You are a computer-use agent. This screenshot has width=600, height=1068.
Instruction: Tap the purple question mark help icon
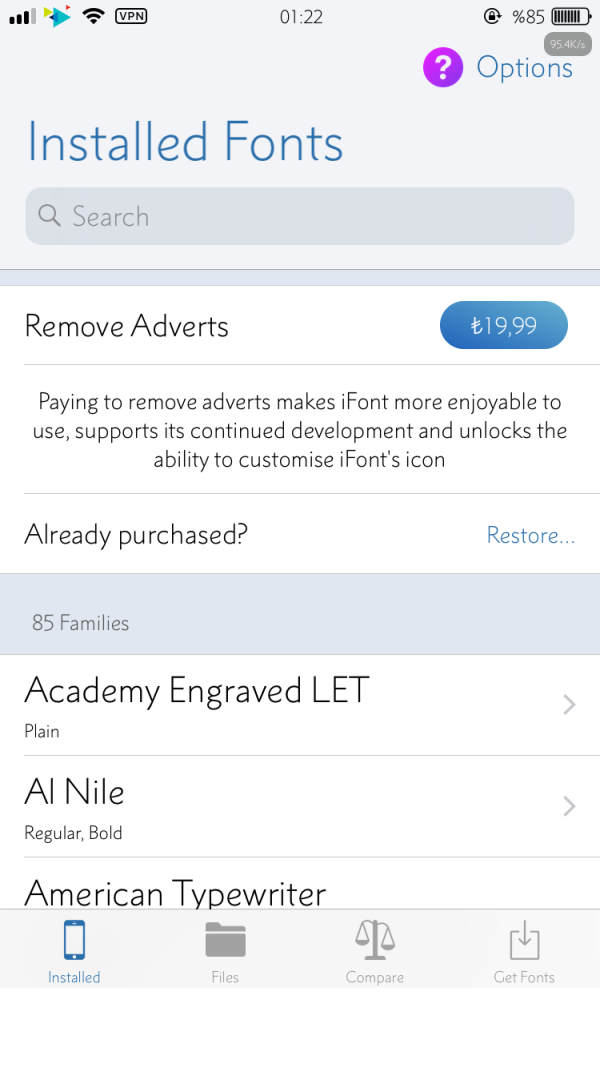click(x=443, y=67)
